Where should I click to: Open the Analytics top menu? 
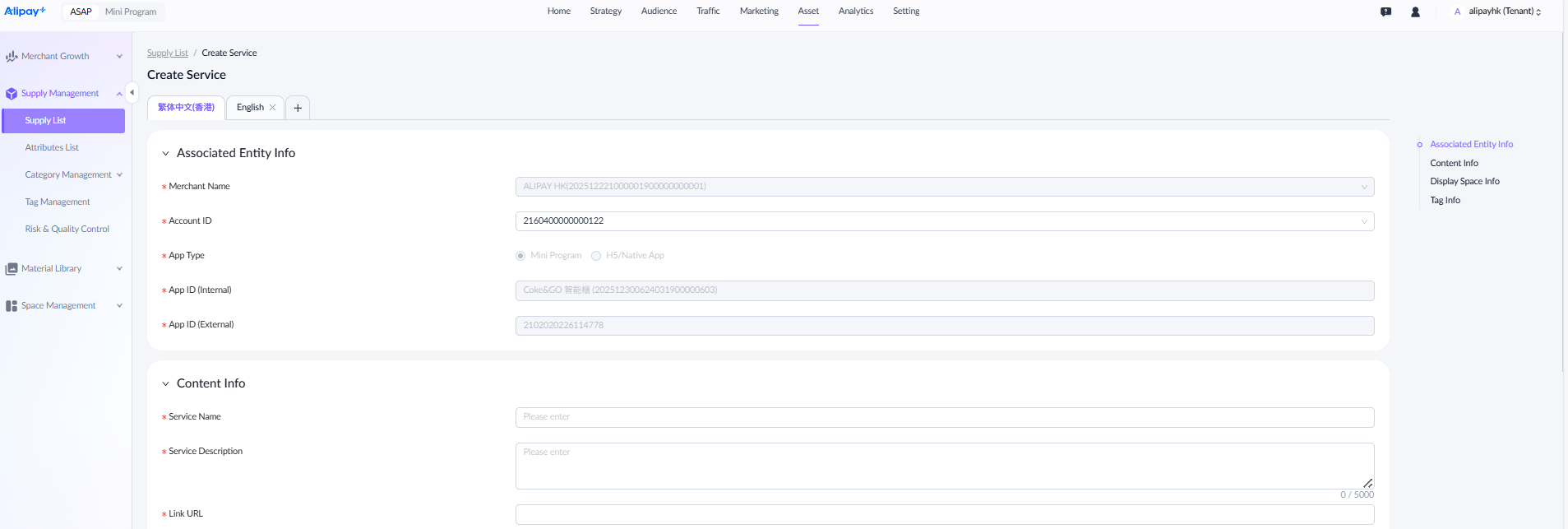point(855,12)
